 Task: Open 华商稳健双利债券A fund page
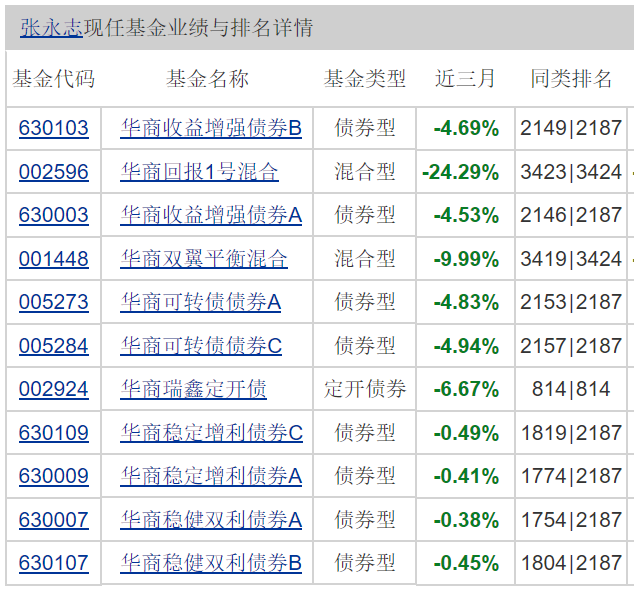point(211,520)
